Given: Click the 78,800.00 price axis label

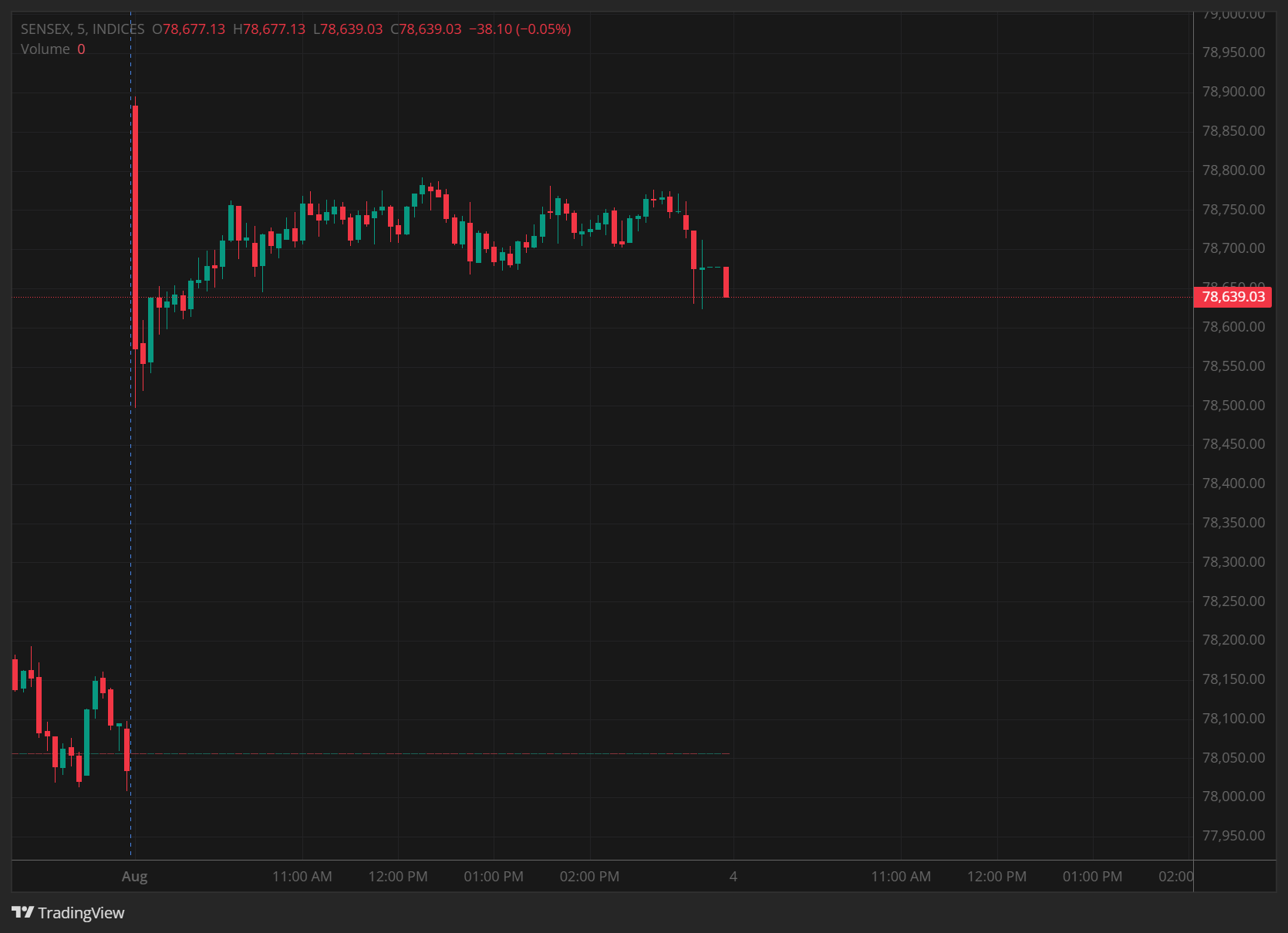Looking at the screenshot, I should tap(1233, 170).
